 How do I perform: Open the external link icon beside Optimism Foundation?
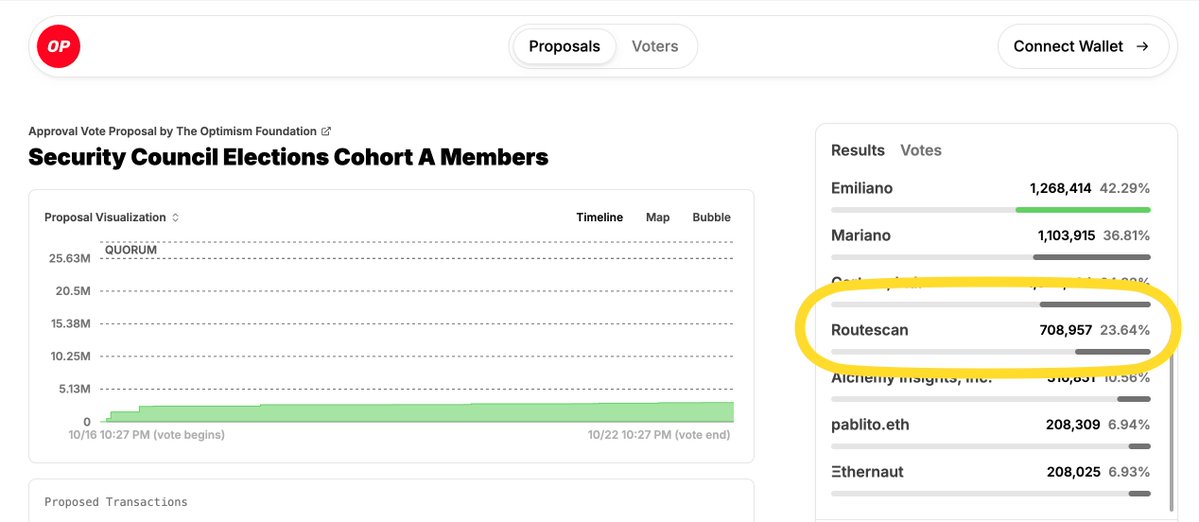[327, 131]
